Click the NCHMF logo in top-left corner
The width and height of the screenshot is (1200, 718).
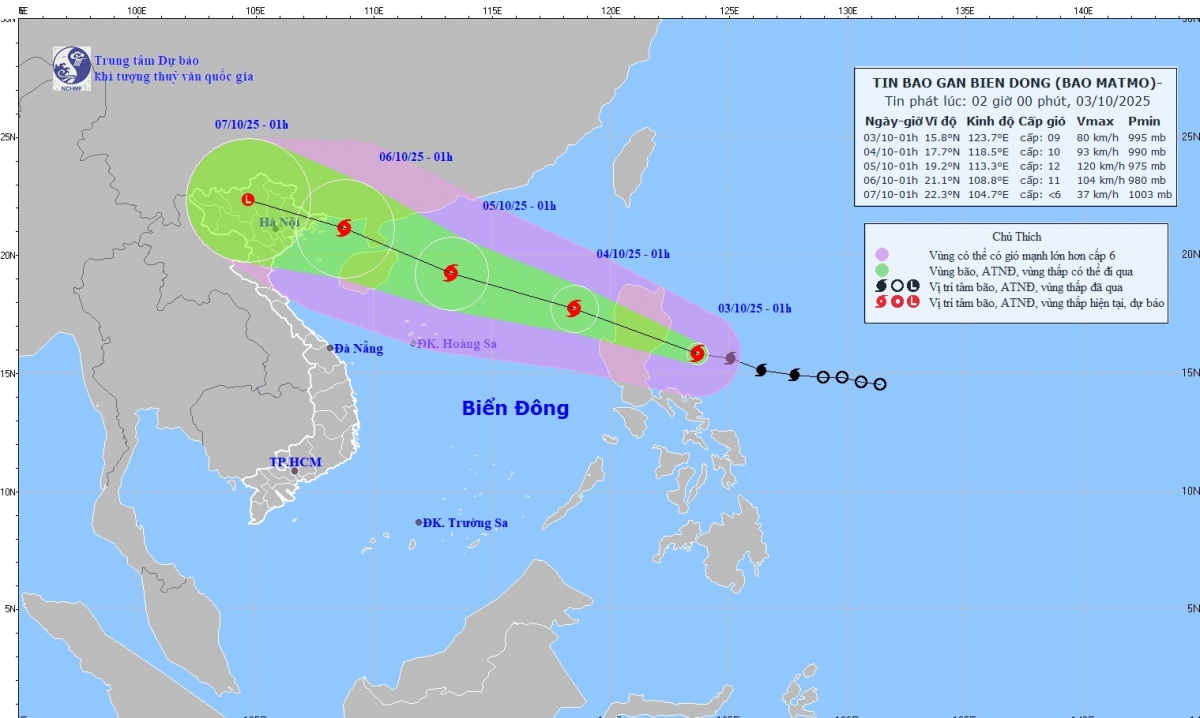[72, 66]
